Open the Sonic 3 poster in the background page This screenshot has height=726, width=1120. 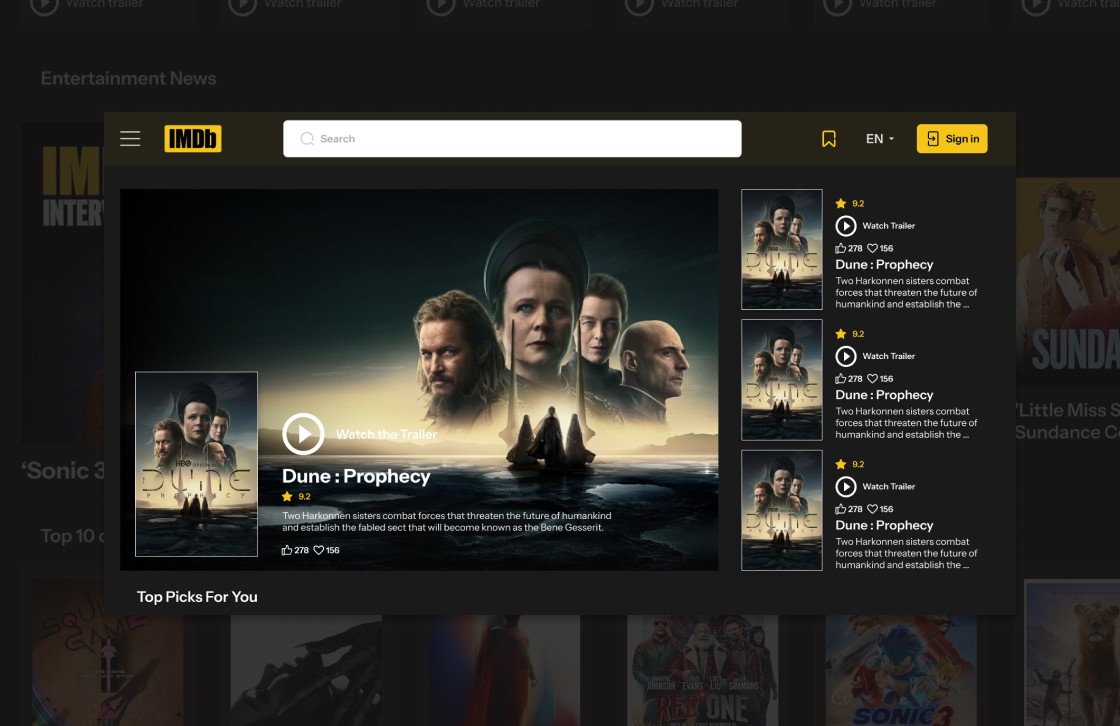901,670
